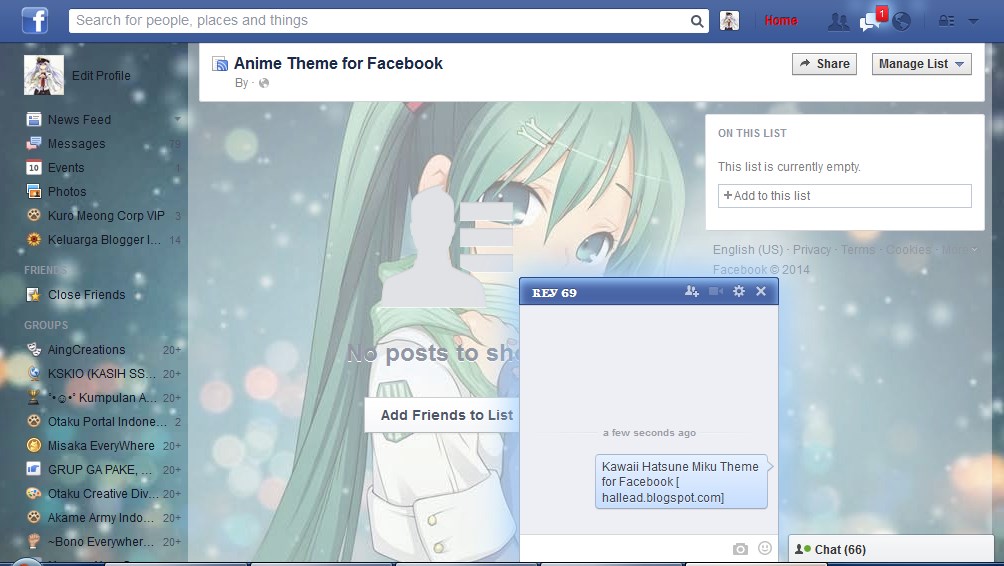Expand the account settings dropdown arrow
This screenshot has height=566, width=1004.
(x=973, y=21)
